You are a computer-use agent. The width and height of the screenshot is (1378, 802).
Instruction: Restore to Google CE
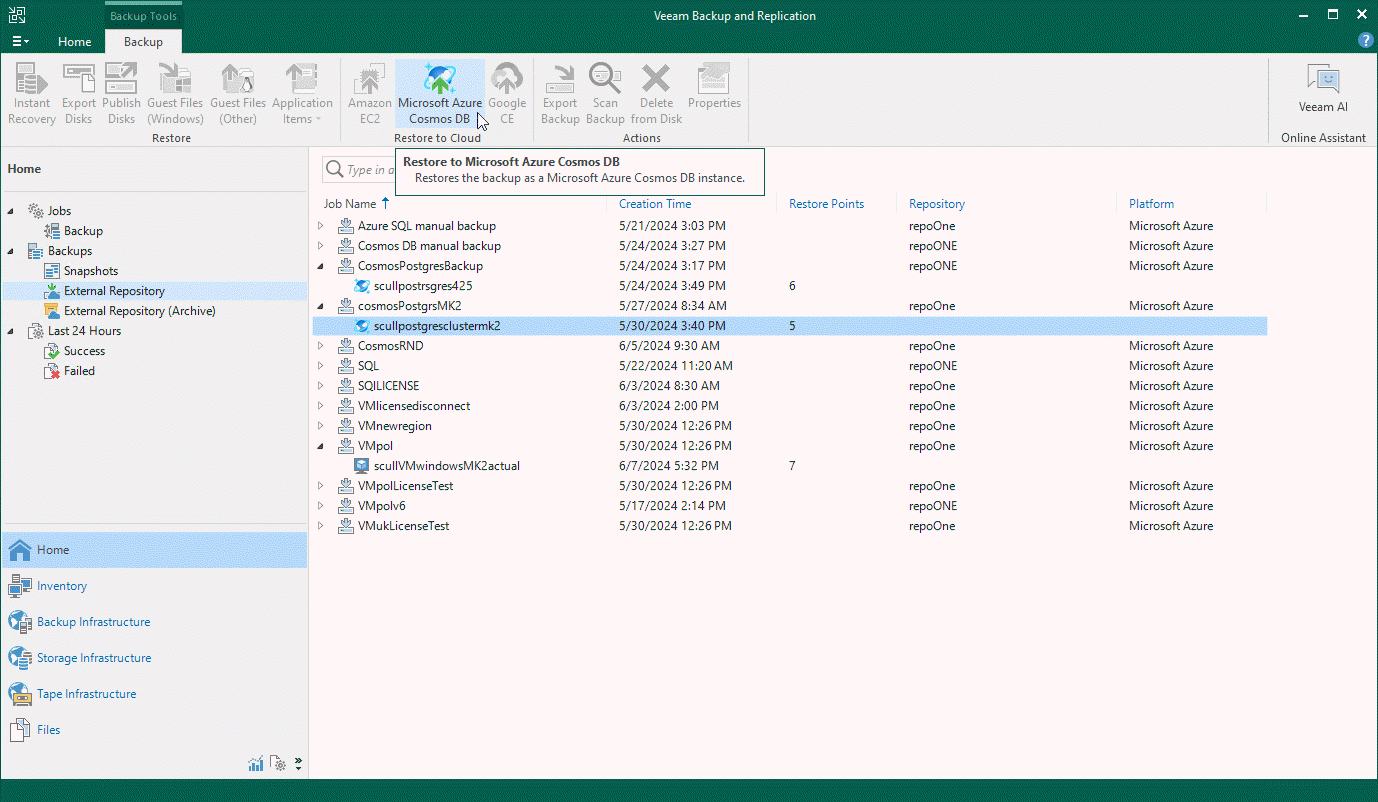click(507, 93)
